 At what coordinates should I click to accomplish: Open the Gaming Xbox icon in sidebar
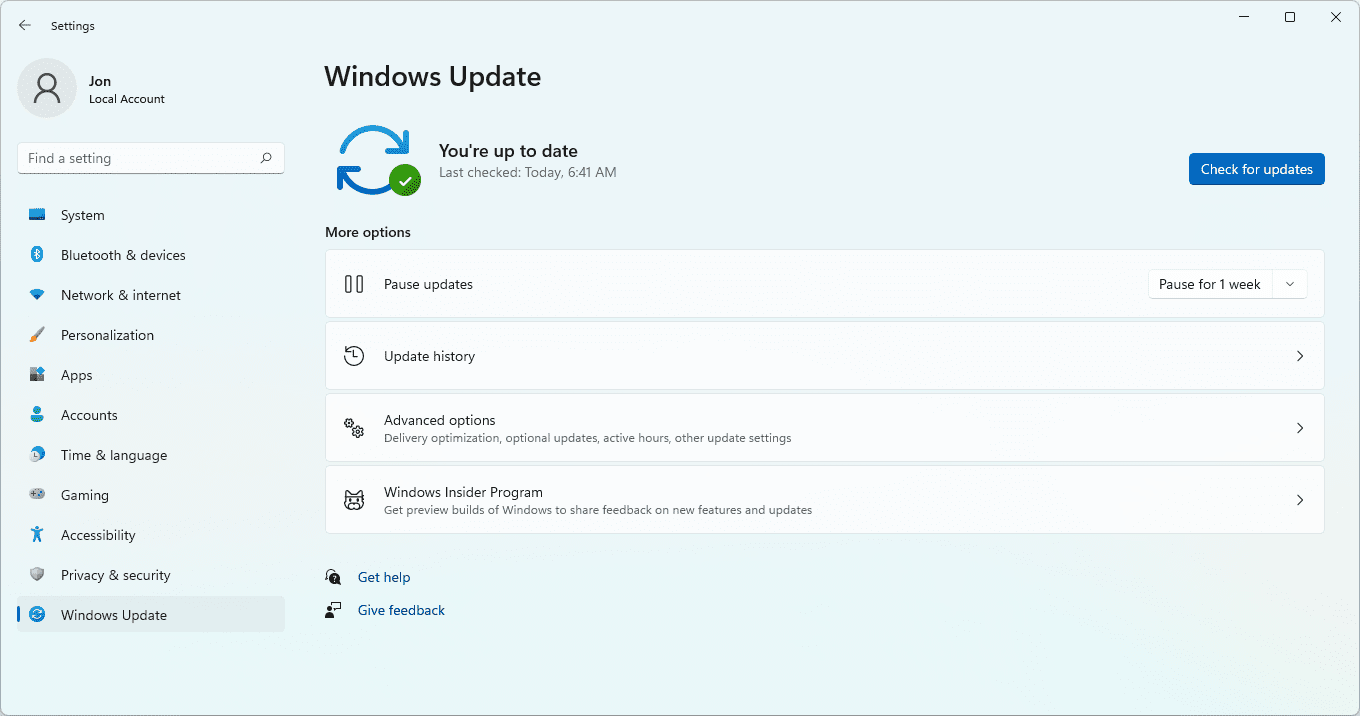[38, 494]
